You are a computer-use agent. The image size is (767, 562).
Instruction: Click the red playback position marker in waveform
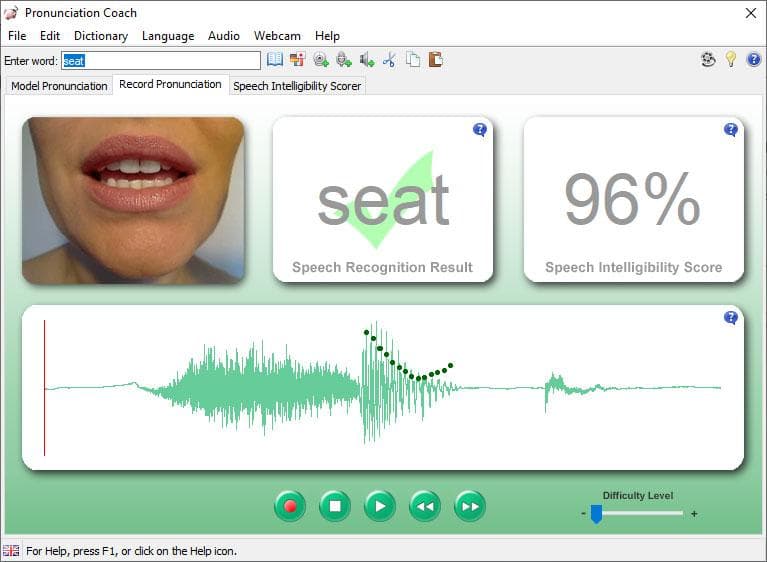(x=45, y=388)
